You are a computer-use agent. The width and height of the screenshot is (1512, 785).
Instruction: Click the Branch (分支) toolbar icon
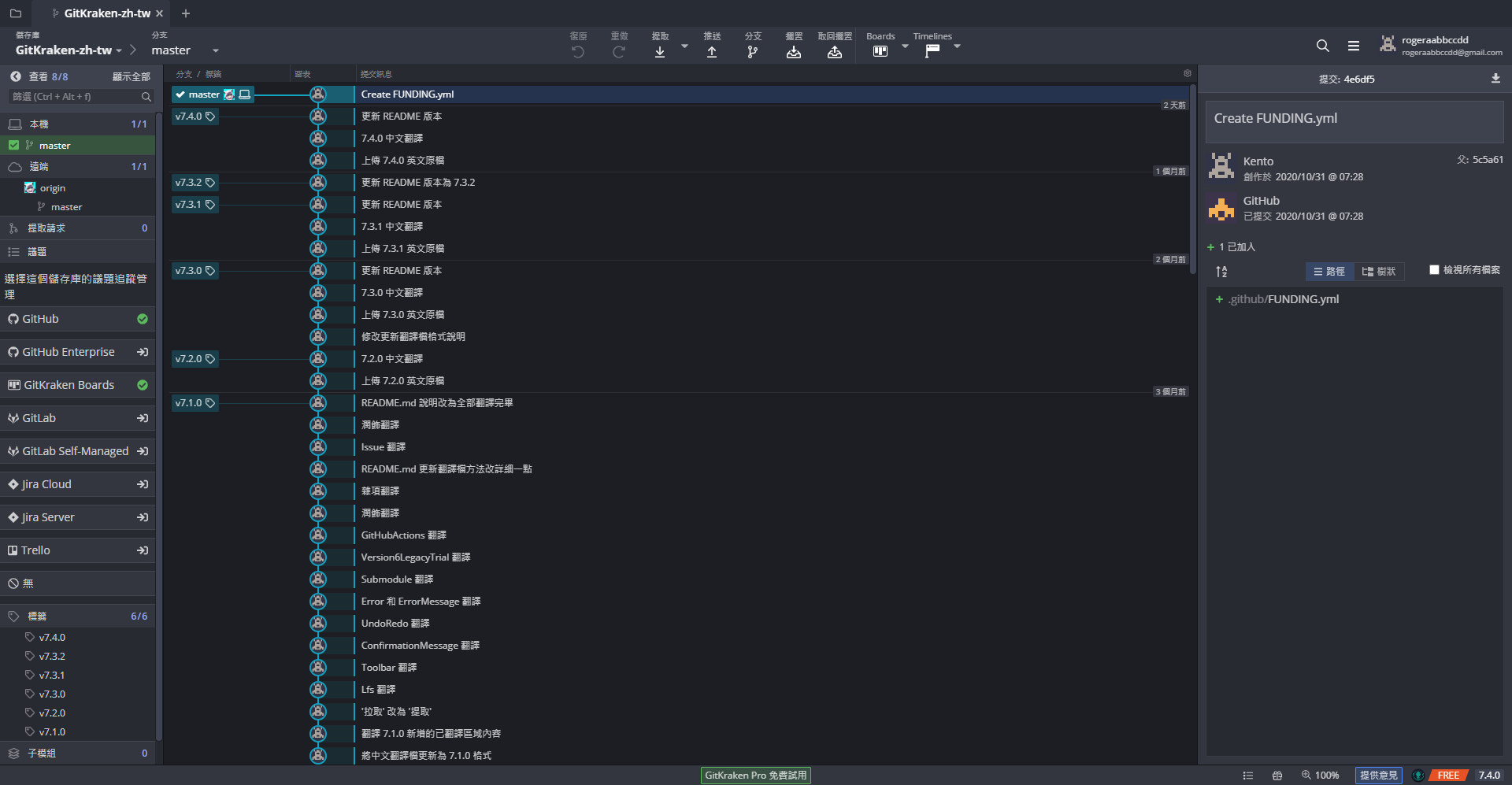tap(753, 52)
